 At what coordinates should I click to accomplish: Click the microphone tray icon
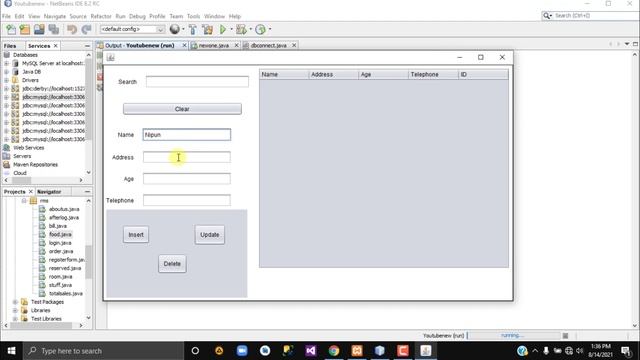[546, 351]
